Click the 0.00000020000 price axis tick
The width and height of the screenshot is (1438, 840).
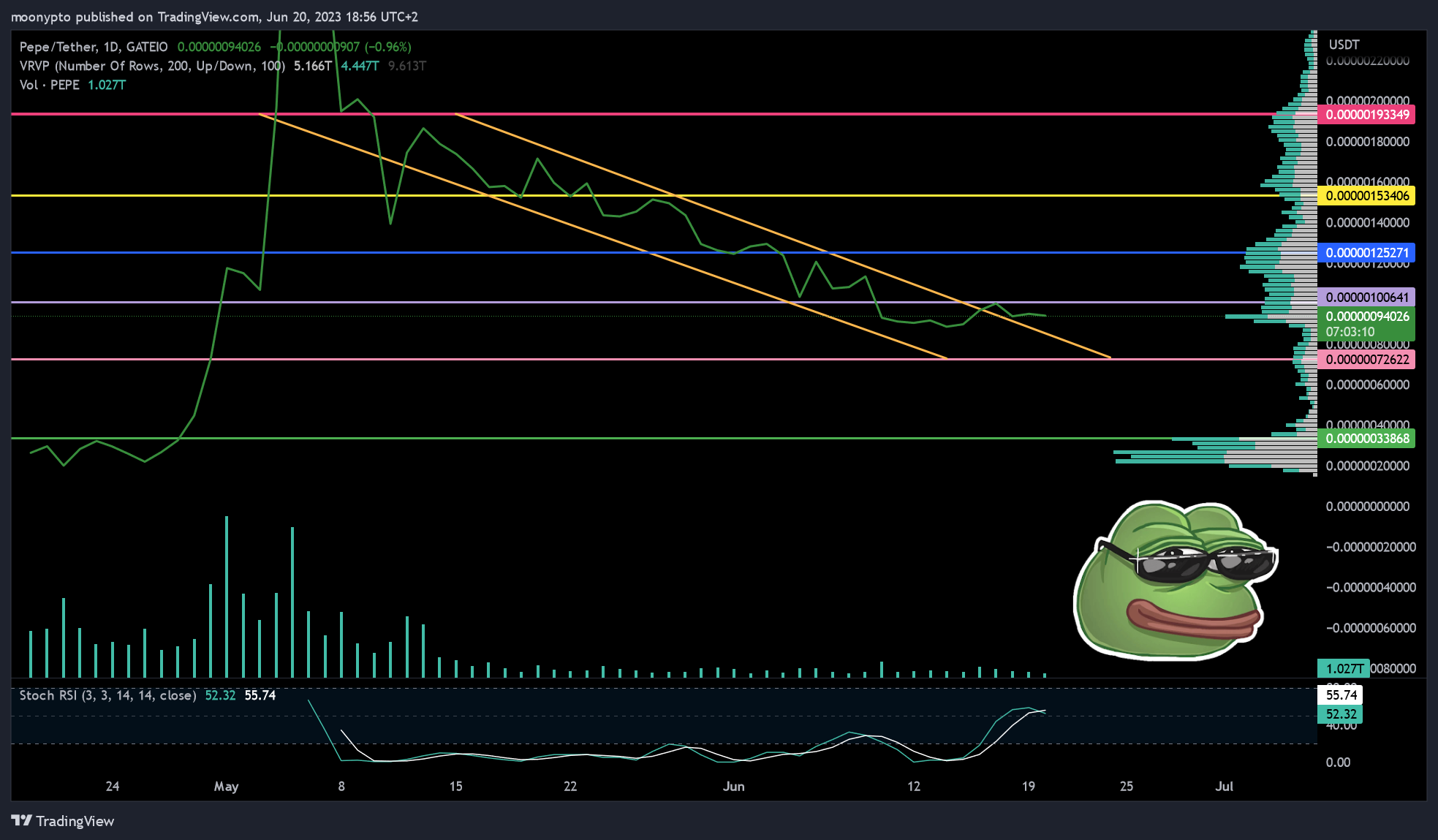tap(1368, 466)
